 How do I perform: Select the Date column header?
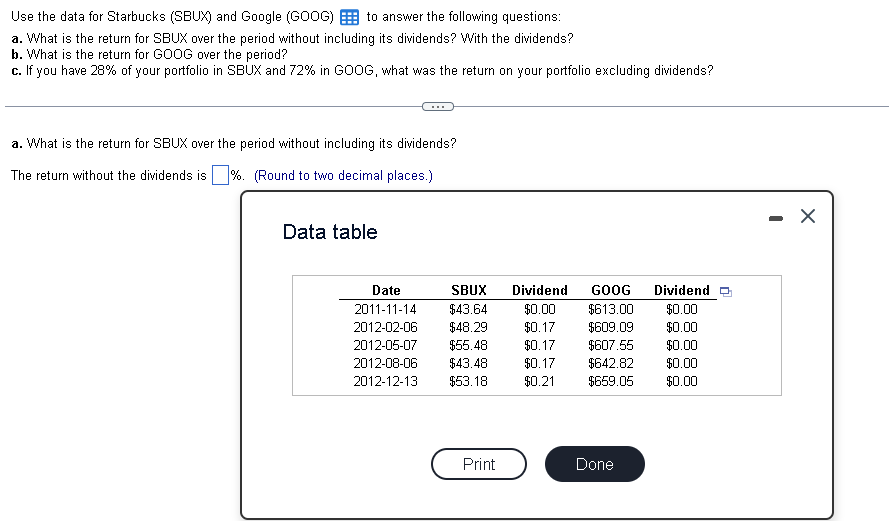[386, 290]
